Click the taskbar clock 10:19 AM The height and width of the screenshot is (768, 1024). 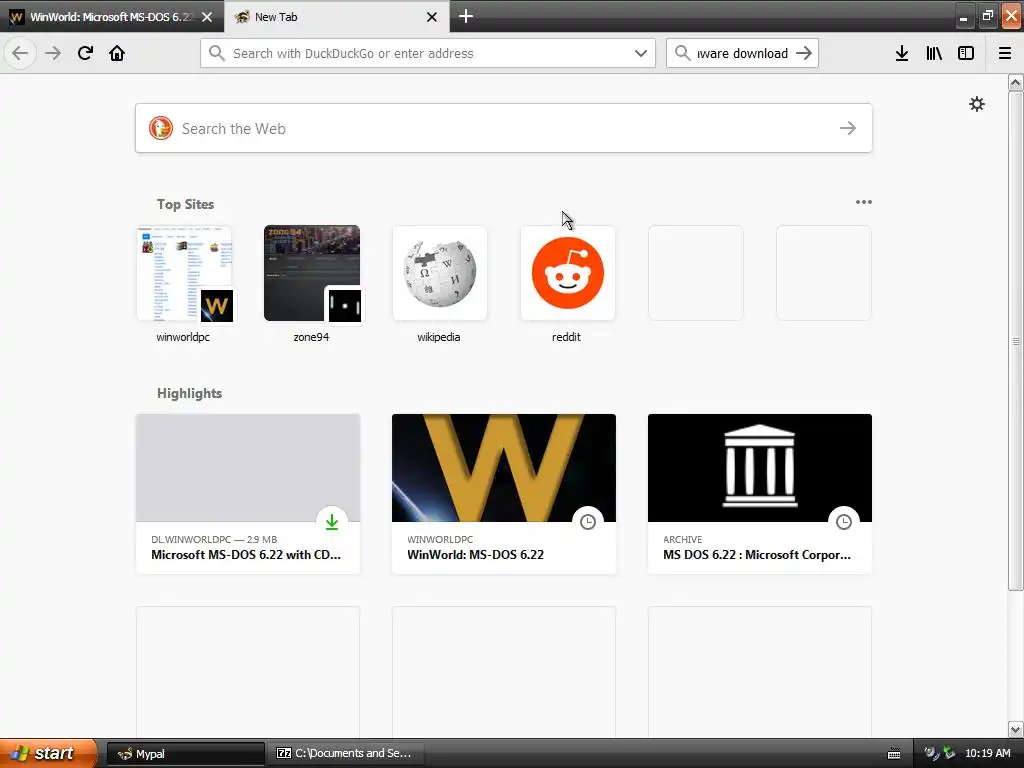click(987, 754)
